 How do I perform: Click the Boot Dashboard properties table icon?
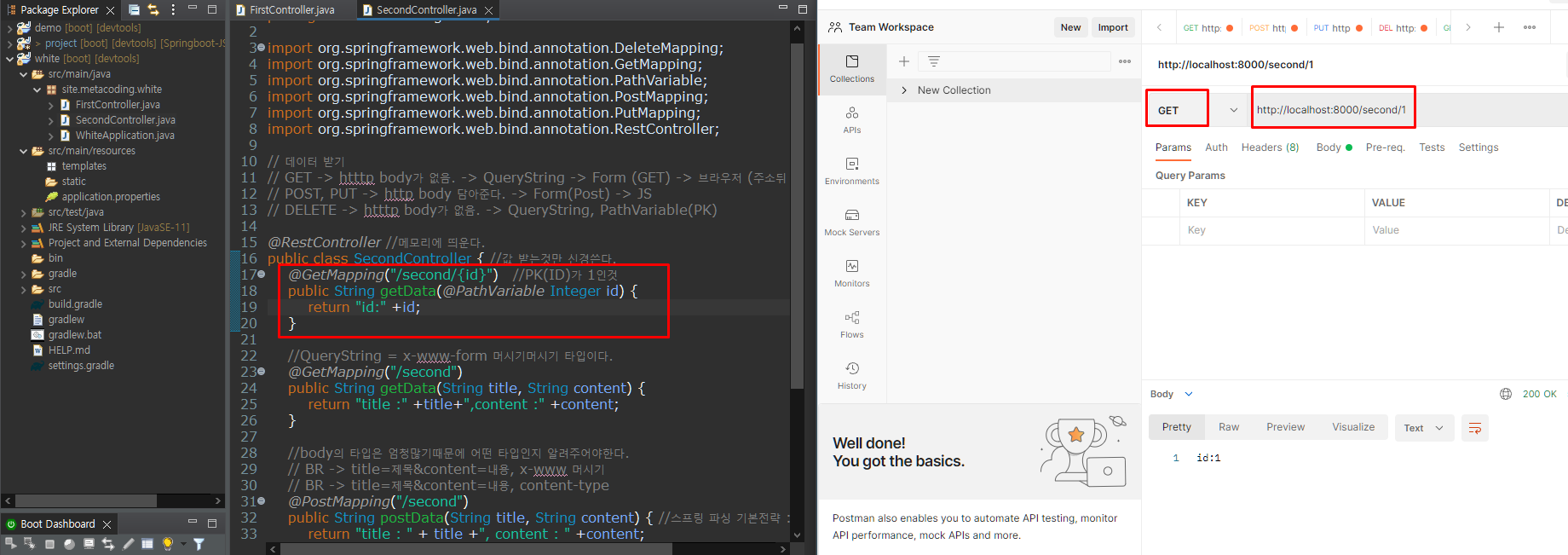click(147, 543)
